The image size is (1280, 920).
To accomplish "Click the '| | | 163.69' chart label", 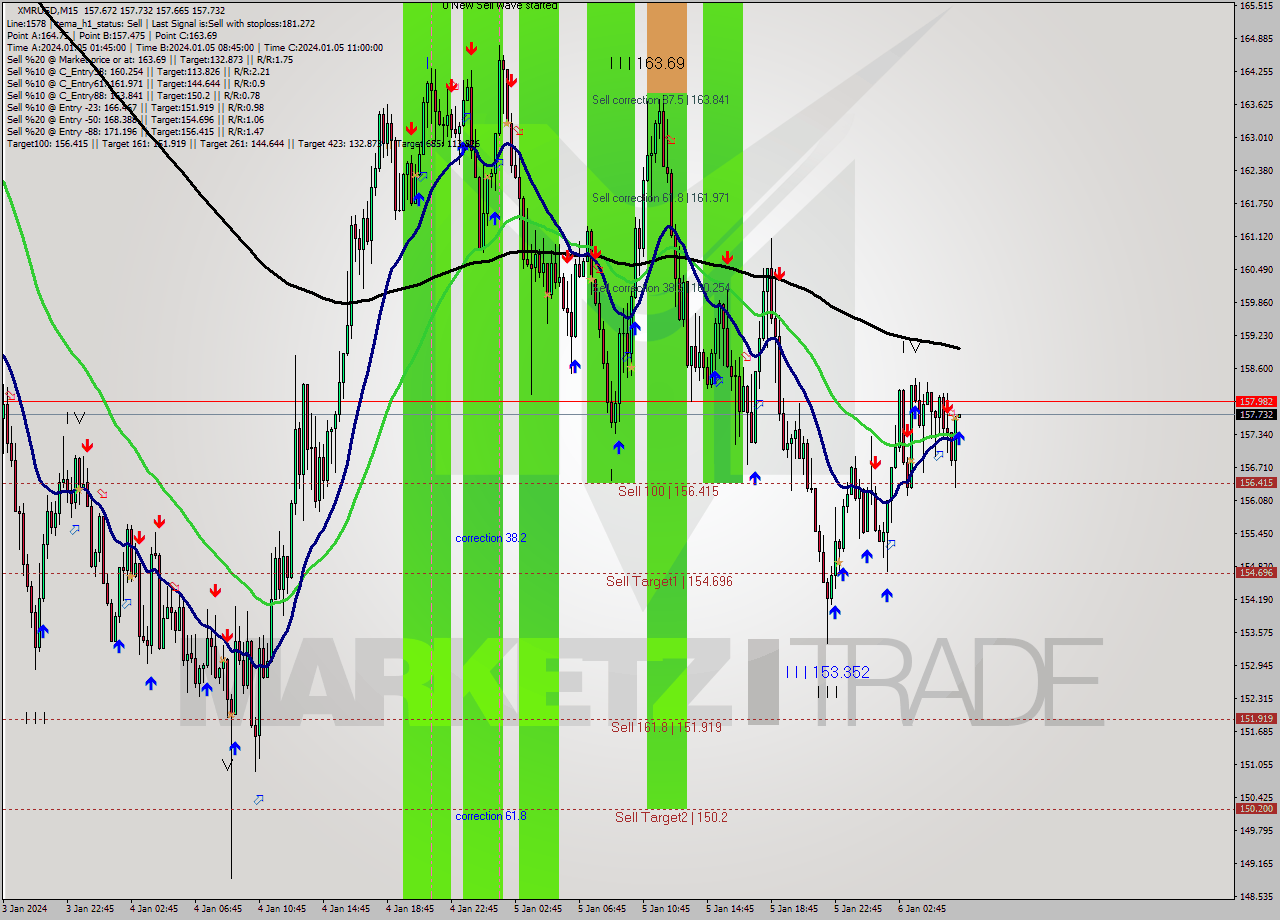I will [647, 63].
